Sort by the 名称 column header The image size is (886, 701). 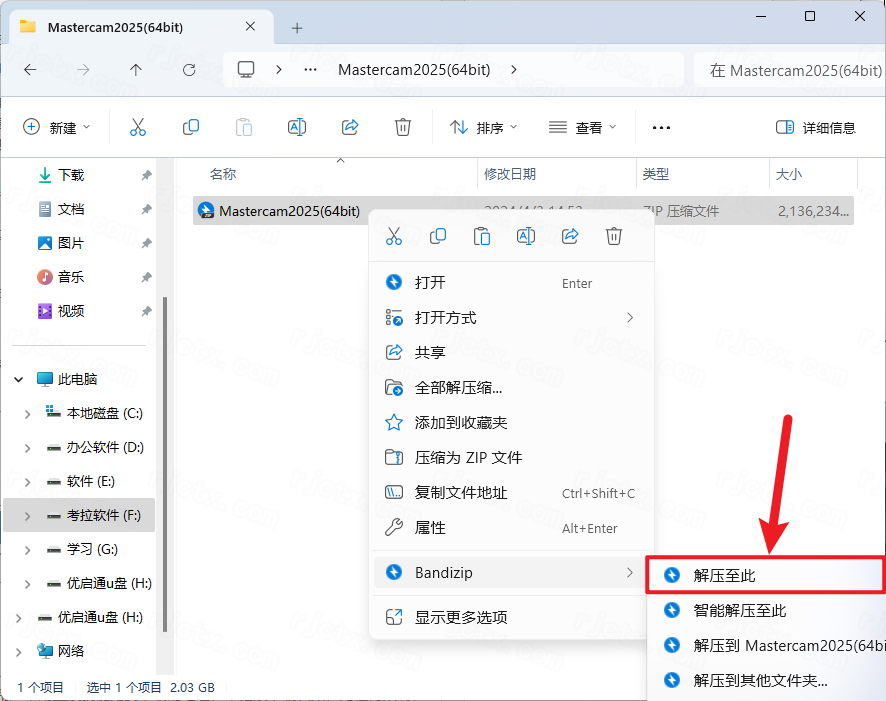pos(223,174)
